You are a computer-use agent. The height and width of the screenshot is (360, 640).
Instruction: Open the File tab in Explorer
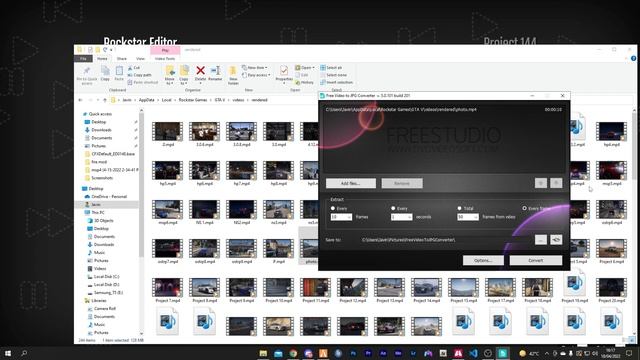(84, 59)
